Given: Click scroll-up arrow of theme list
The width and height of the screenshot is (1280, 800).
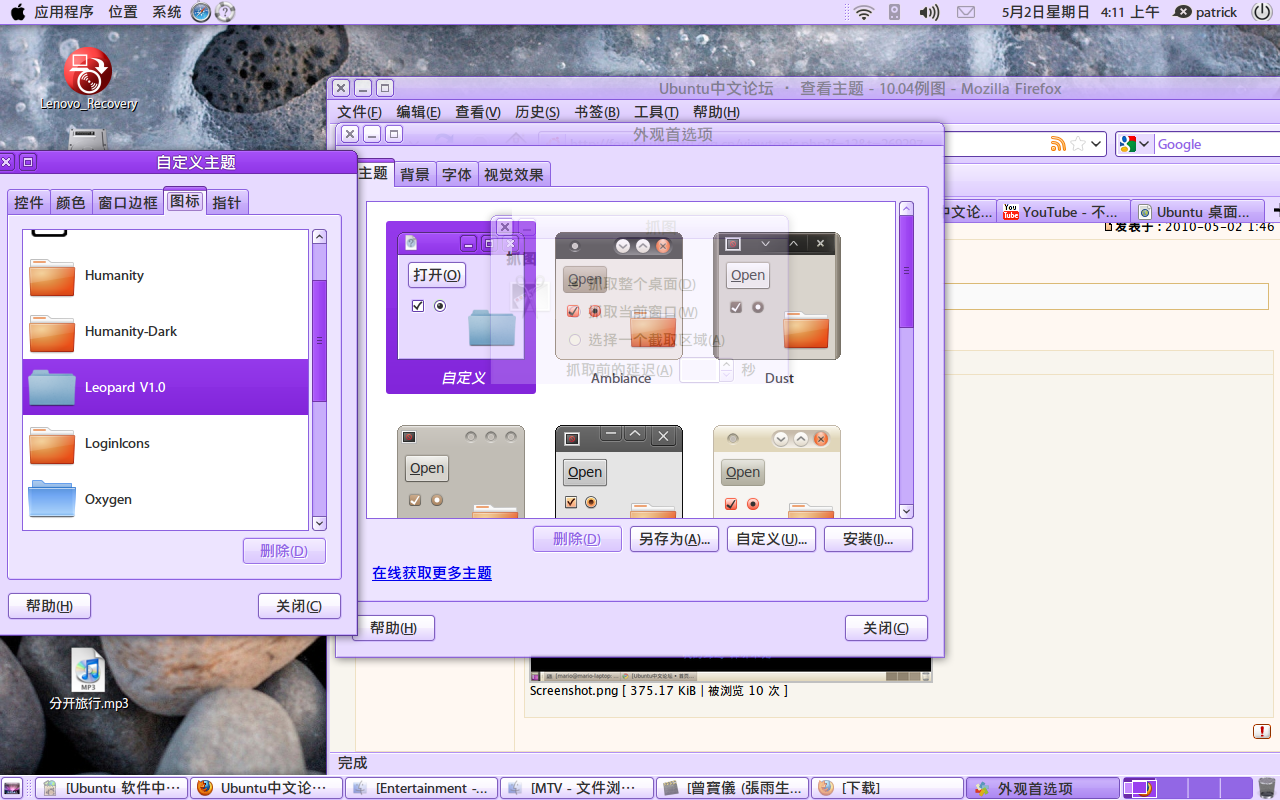Looking at the screenshot, I should [906, 209].
